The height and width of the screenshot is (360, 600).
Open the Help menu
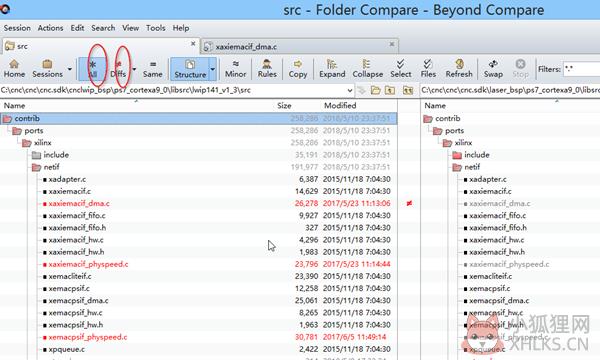181,28
